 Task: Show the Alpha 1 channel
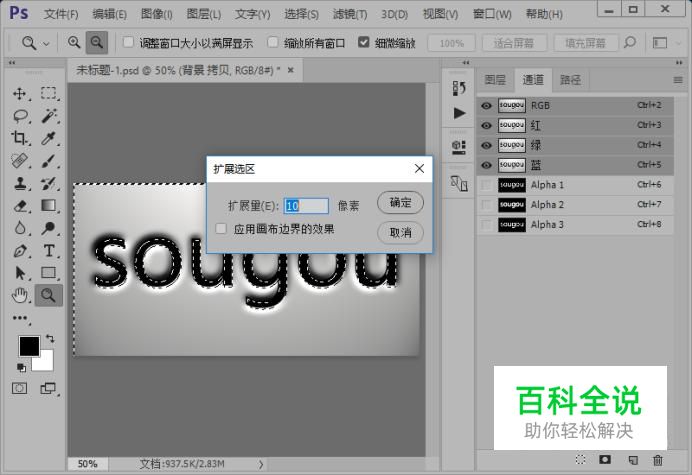click(486, 185)
